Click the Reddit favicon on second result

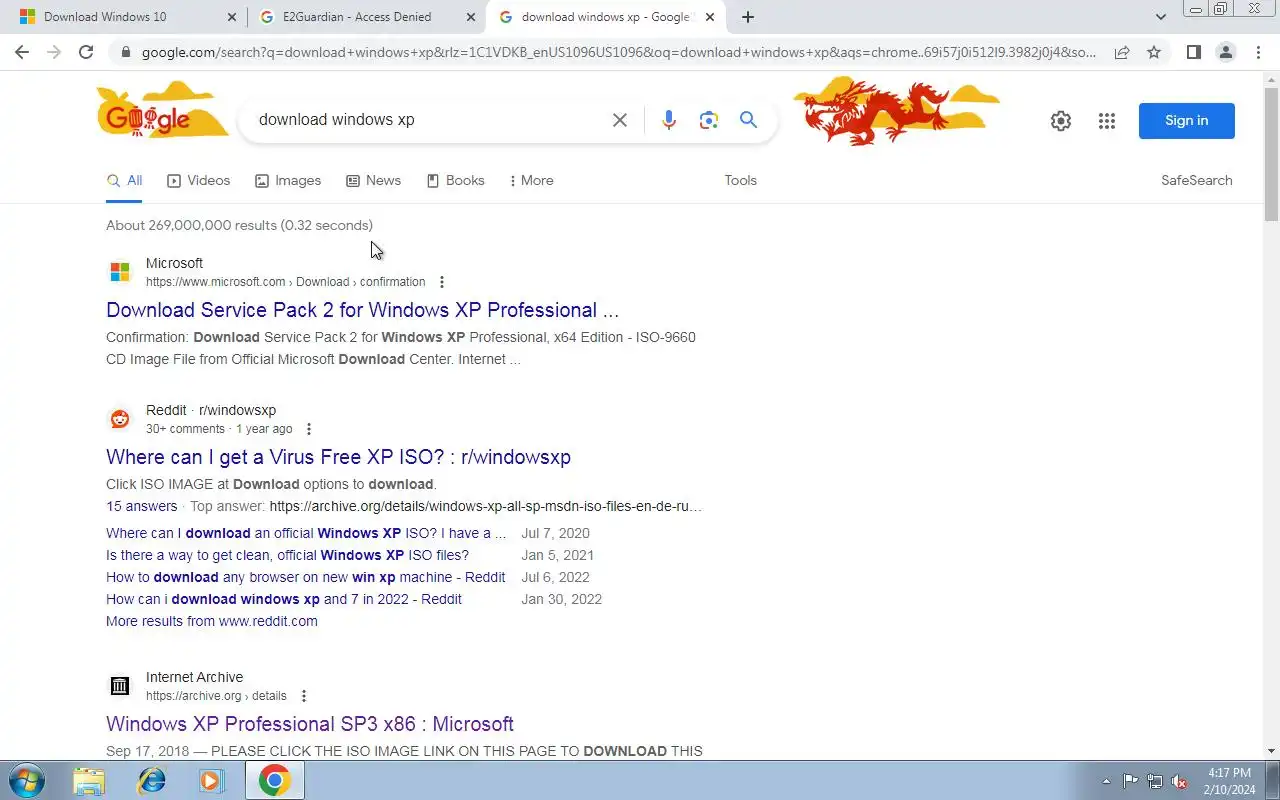pos(120,419)
